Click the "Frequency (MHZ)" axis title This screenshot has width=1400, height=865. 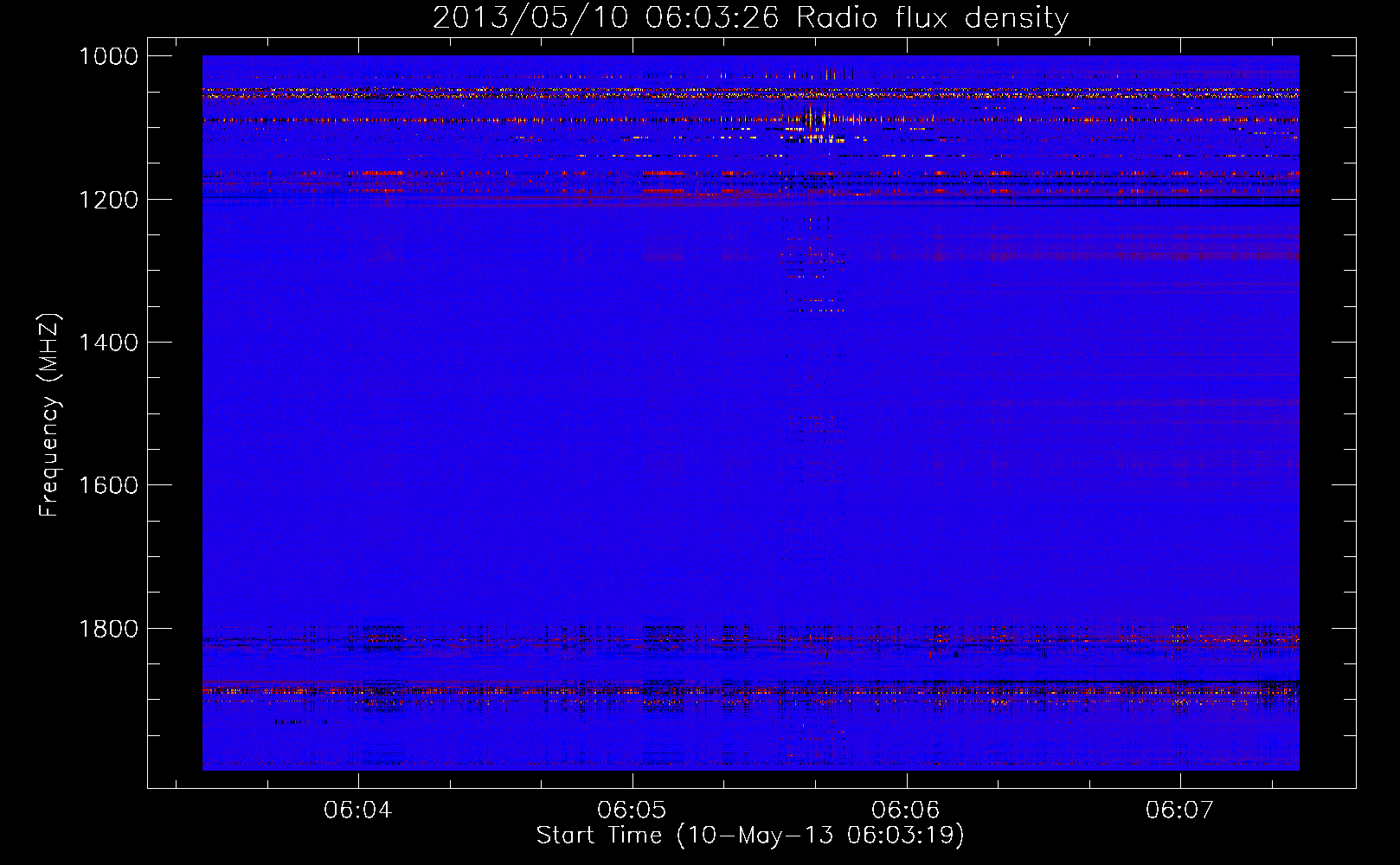click(50, 415)
